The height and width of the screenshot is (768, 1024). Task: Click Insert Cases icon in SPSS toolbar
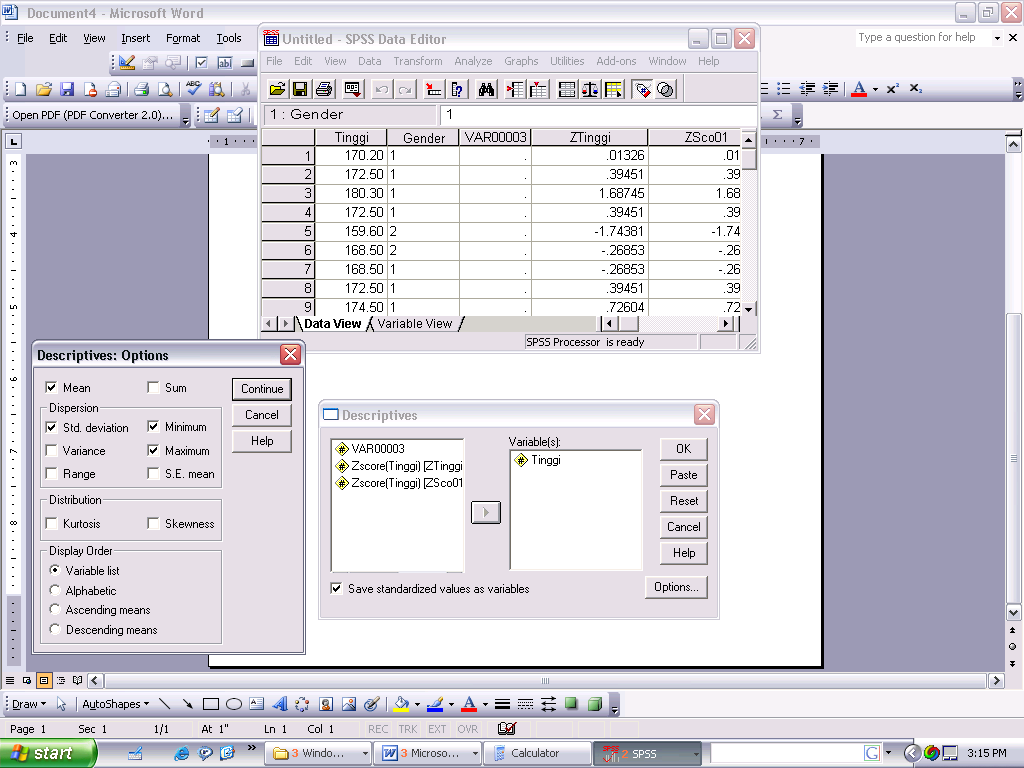(515, 89)
